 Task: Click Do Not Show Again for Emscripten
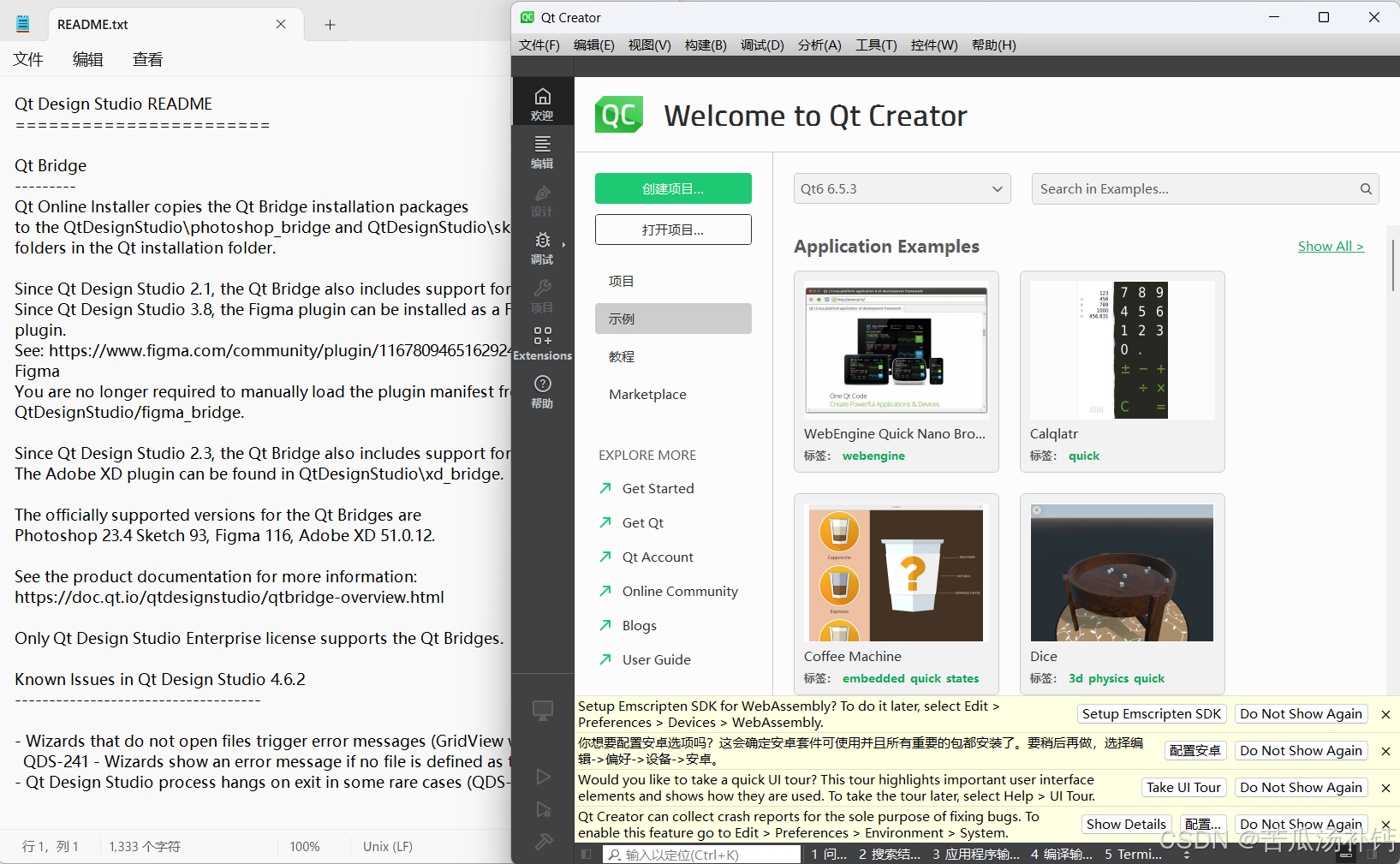(x=1301, y=714)
